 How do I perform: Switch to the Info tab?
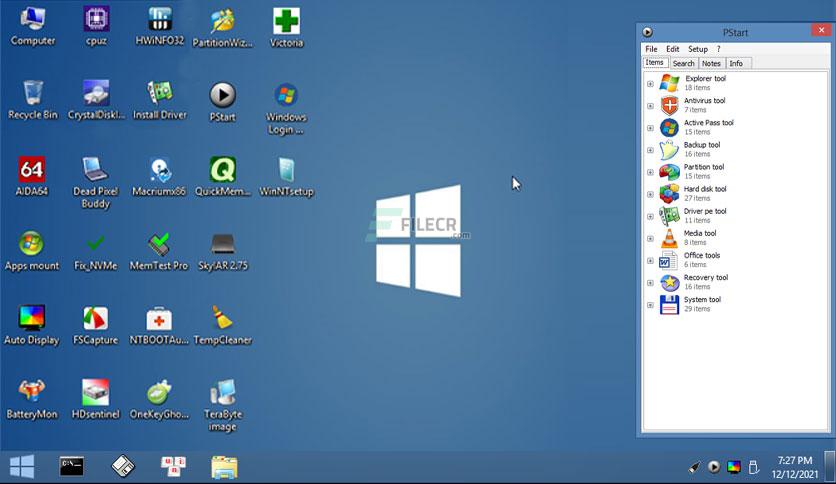[736, 63]
